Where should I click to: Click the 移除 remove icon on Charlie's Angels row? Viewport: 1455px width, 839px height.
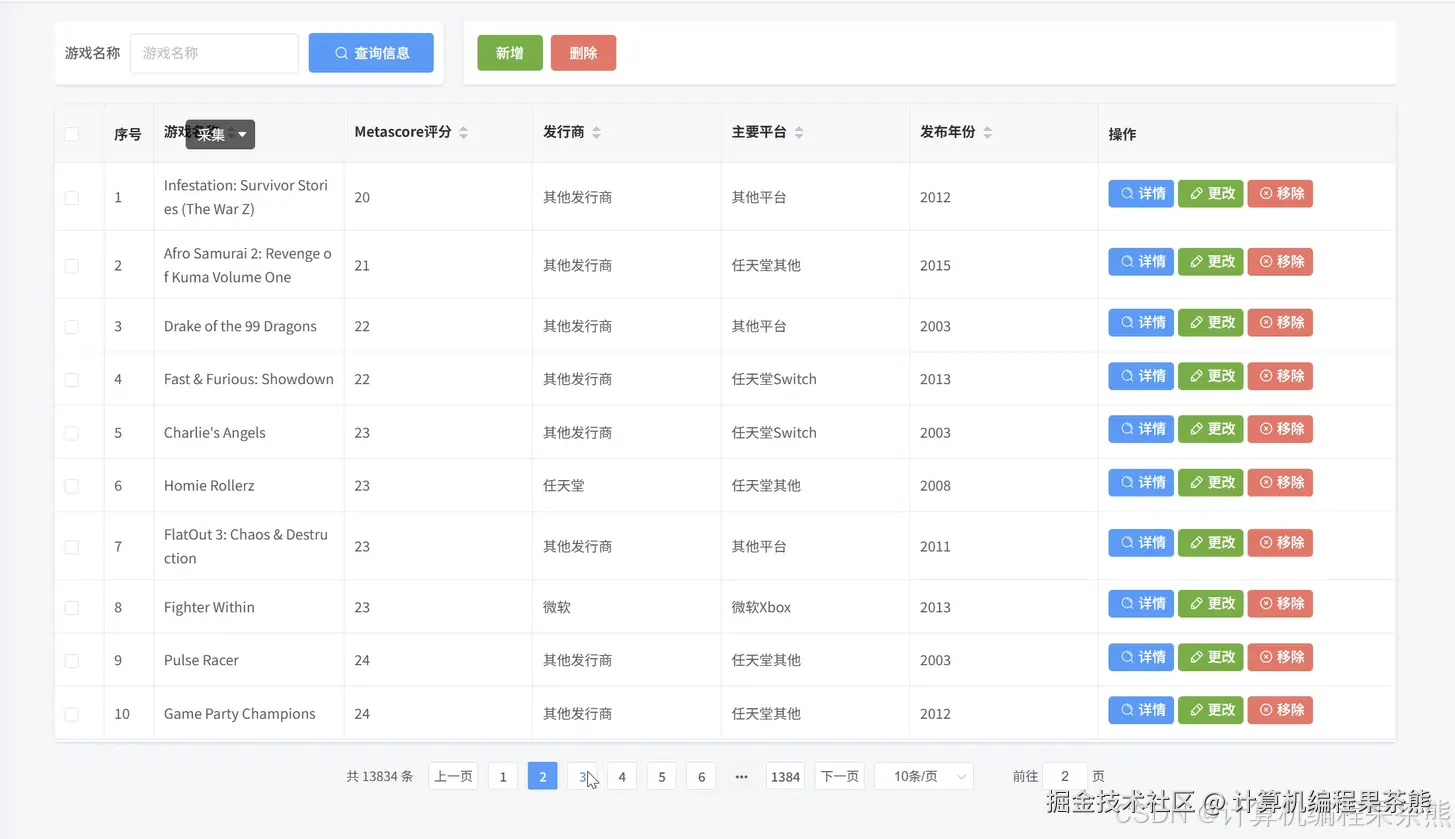point(1264,428)
